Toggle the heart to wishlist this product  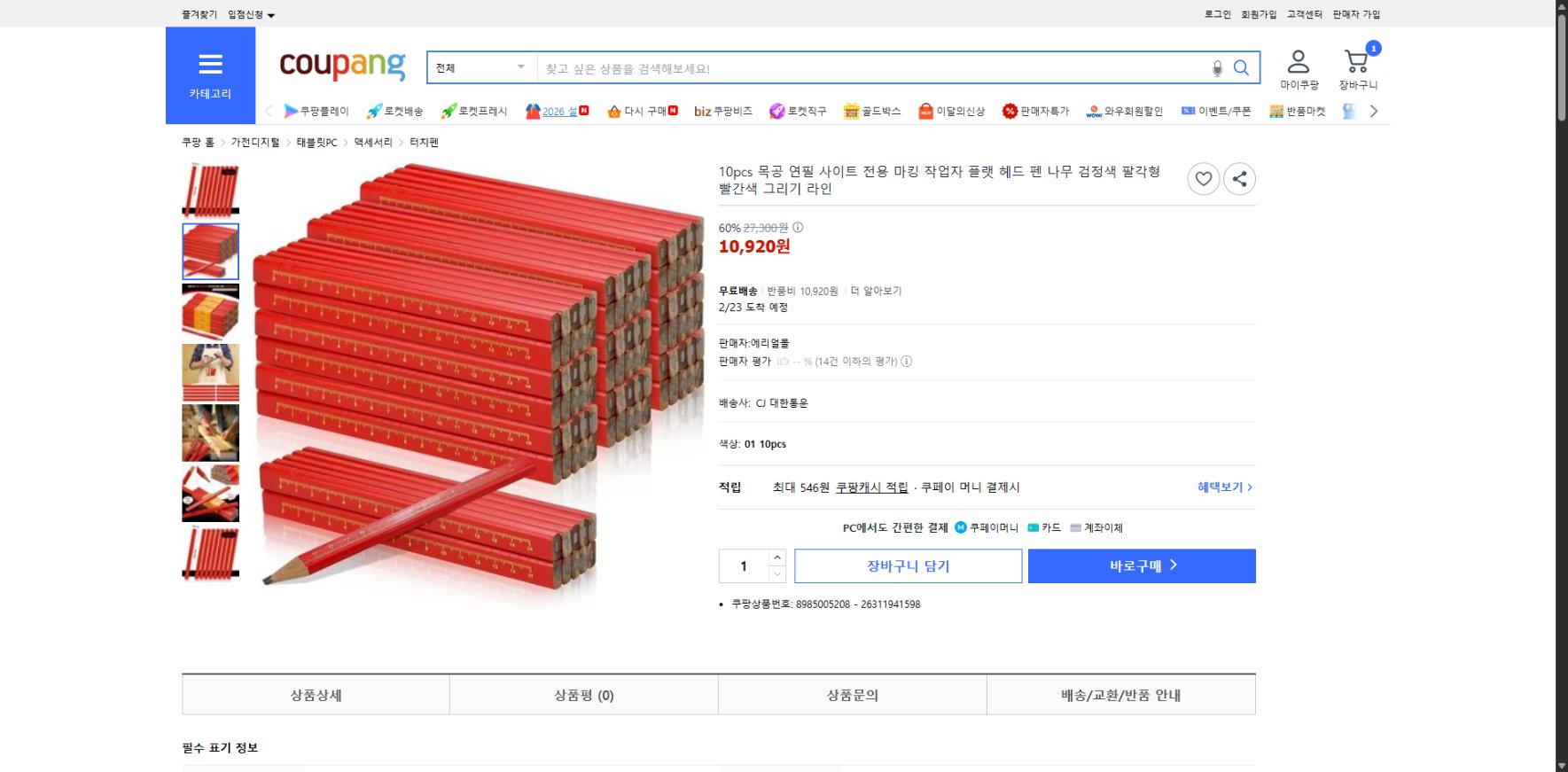(1203, 178)
